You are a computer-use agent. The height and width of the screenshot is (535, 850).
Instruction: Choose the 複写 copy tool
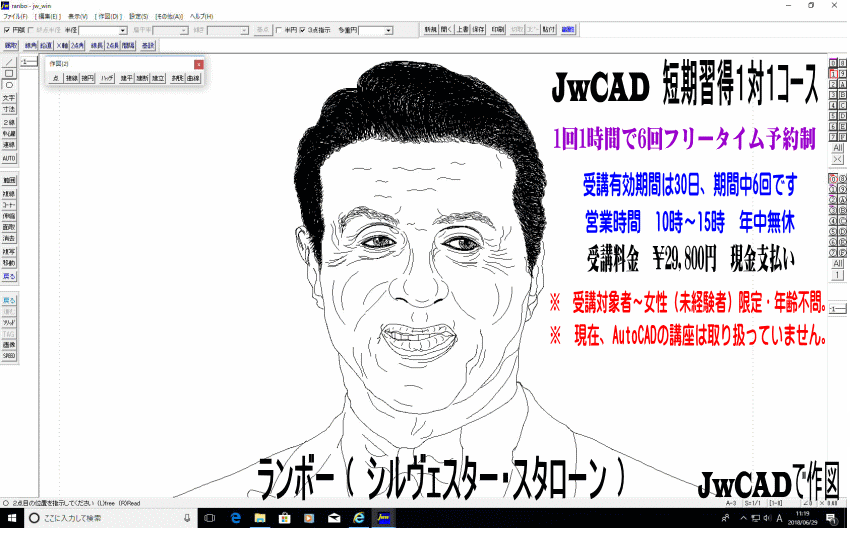pos(9,252)
